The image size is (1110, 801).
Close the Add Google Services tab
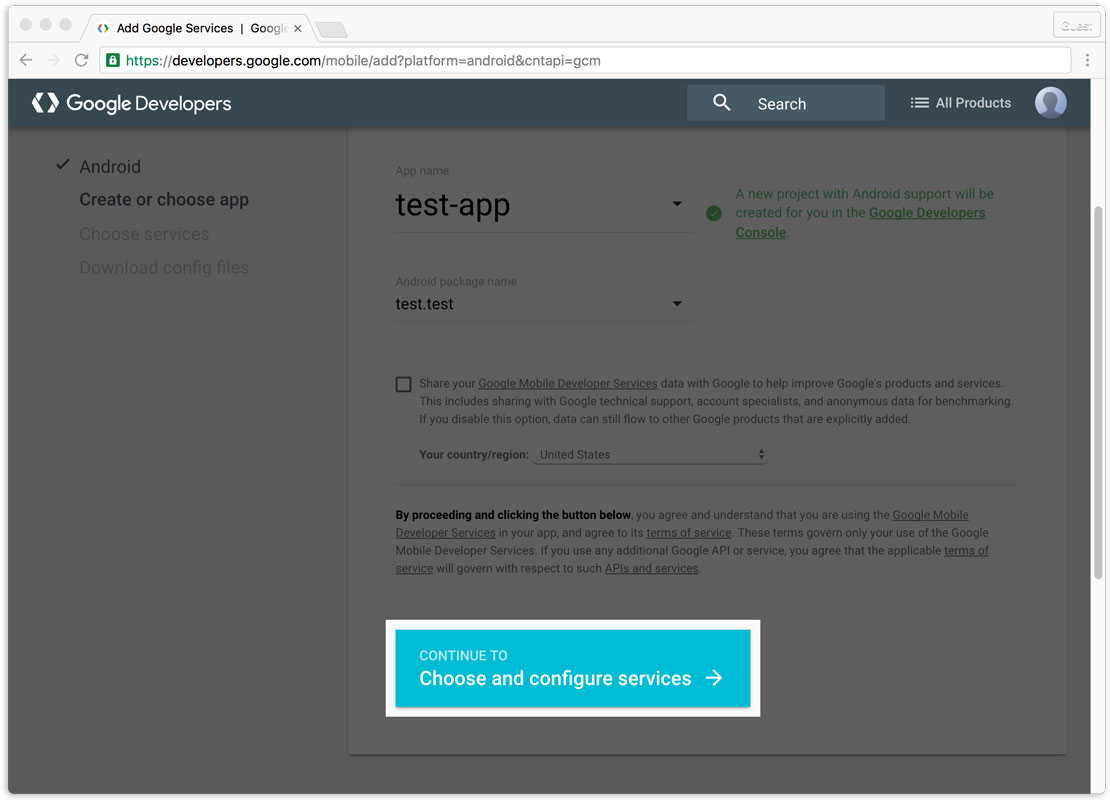298,28
